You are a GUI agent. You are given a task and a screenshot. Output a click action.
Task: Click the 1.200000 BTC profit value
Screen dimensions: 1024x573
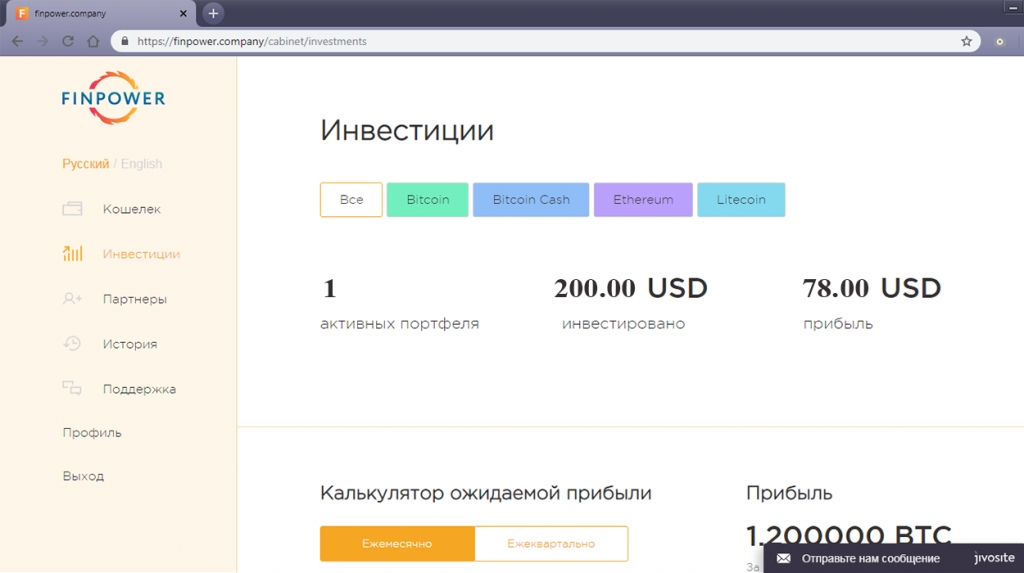(x=849, y=536)
